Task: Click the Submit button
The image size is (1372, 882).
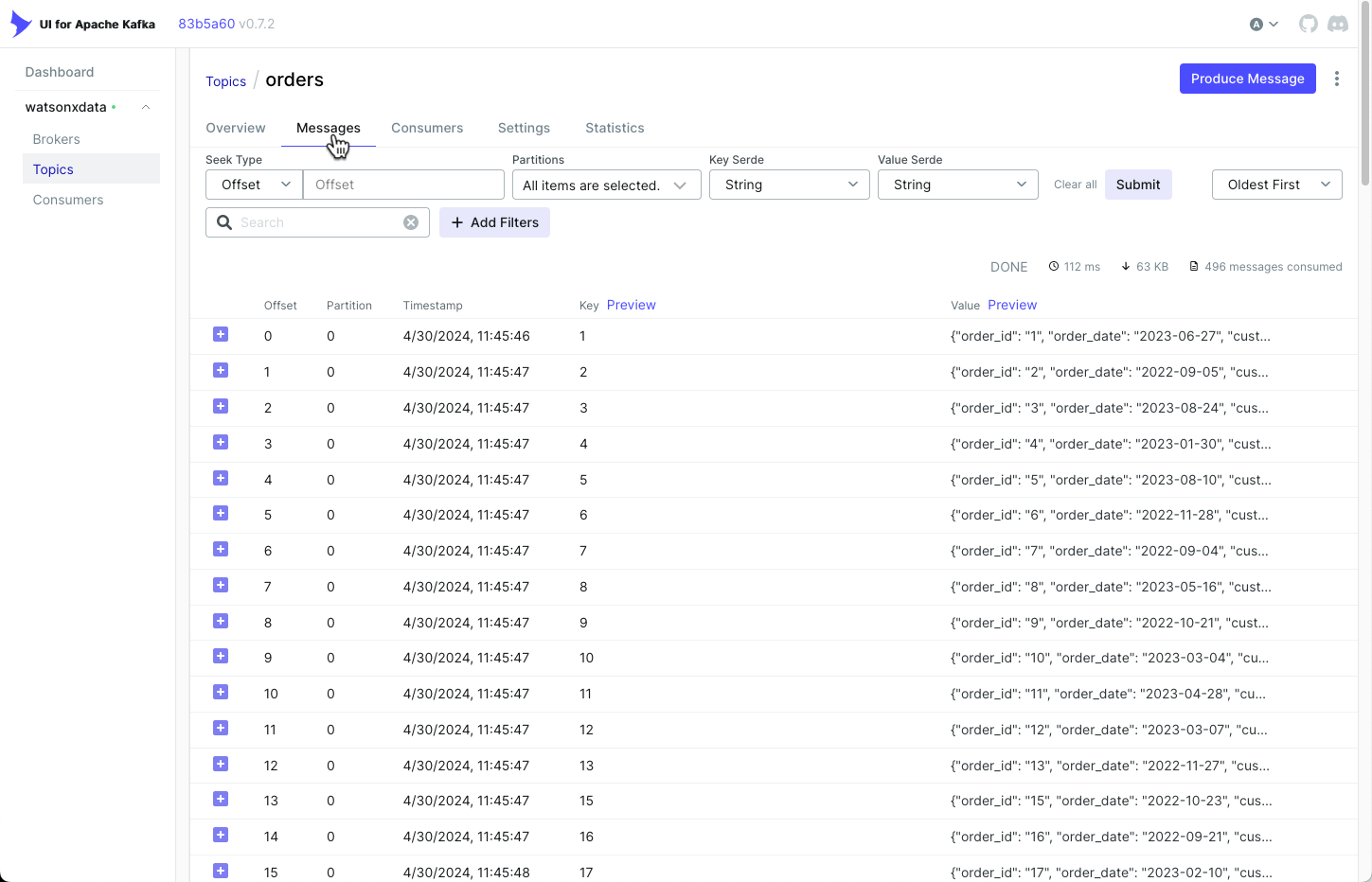Action: (x=1138, y=185)
